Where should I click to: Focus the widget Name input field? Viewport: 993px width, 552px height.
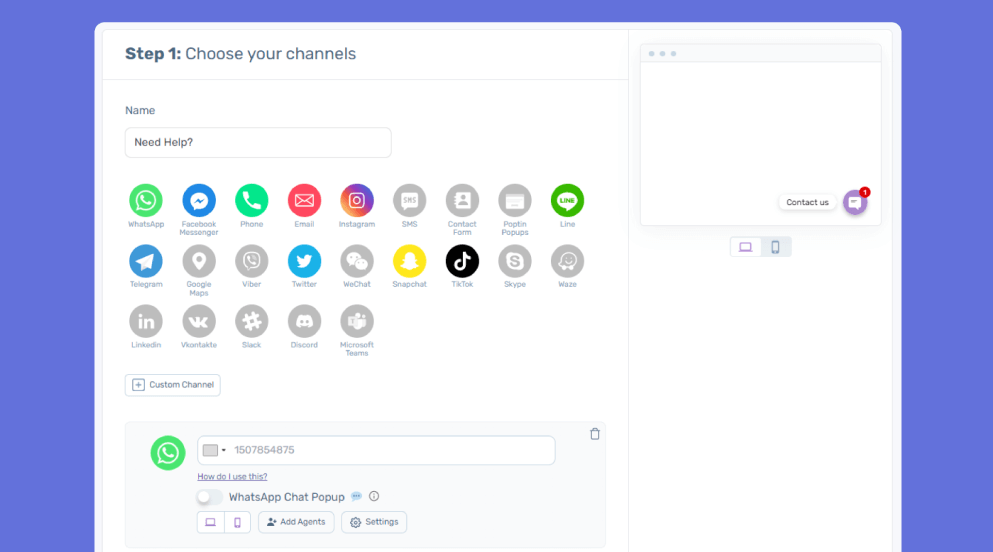pyautogui.click(x=258, y=143)
